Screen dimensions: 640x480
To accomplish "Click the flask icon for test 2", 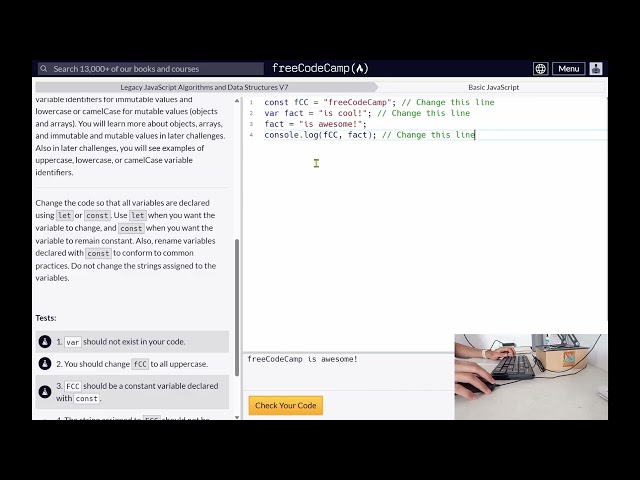I will 45,364.
